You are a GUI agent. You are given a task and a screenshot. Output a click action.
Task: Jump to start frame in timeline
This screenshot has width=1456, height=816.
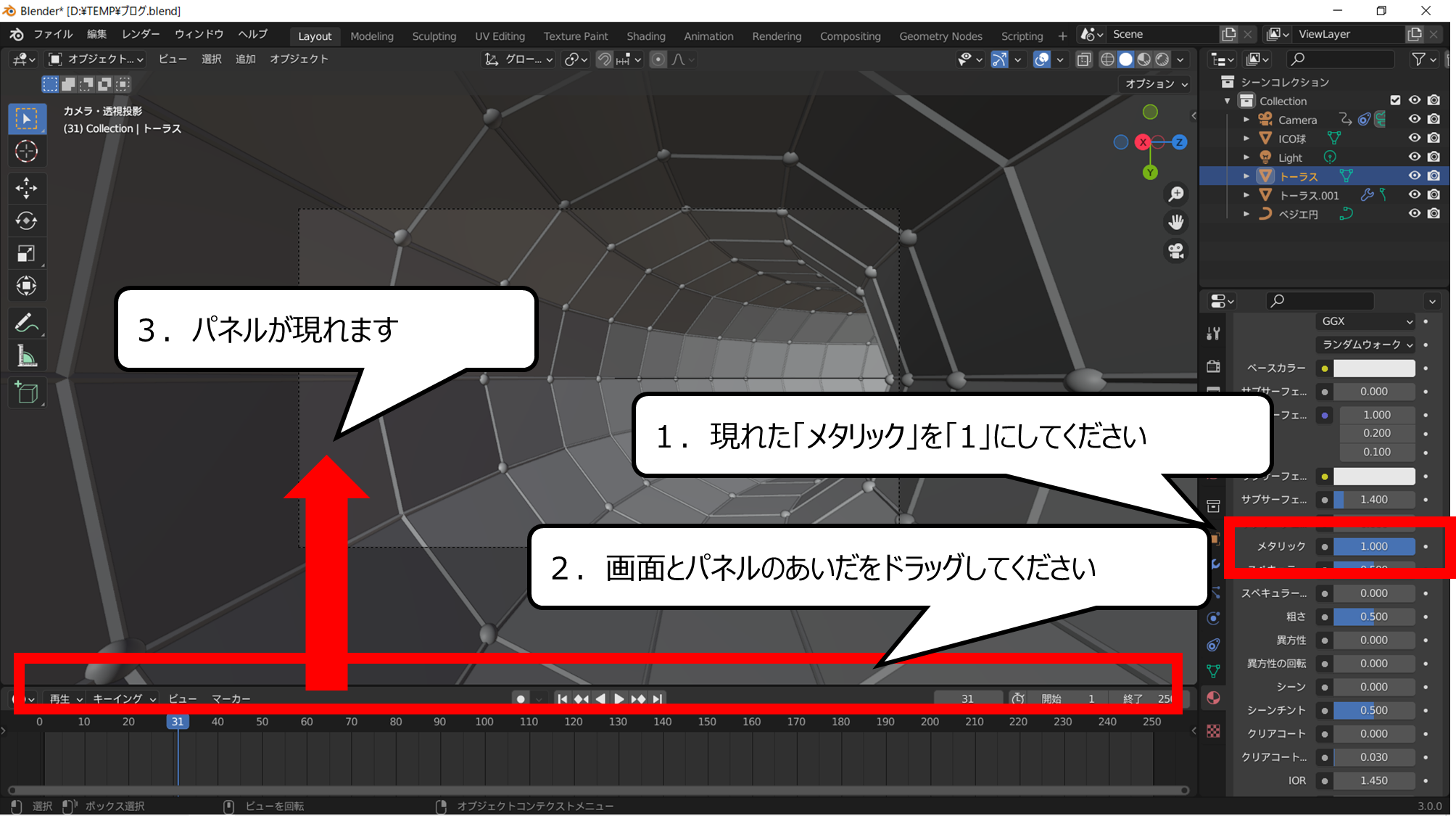point(562,698)
